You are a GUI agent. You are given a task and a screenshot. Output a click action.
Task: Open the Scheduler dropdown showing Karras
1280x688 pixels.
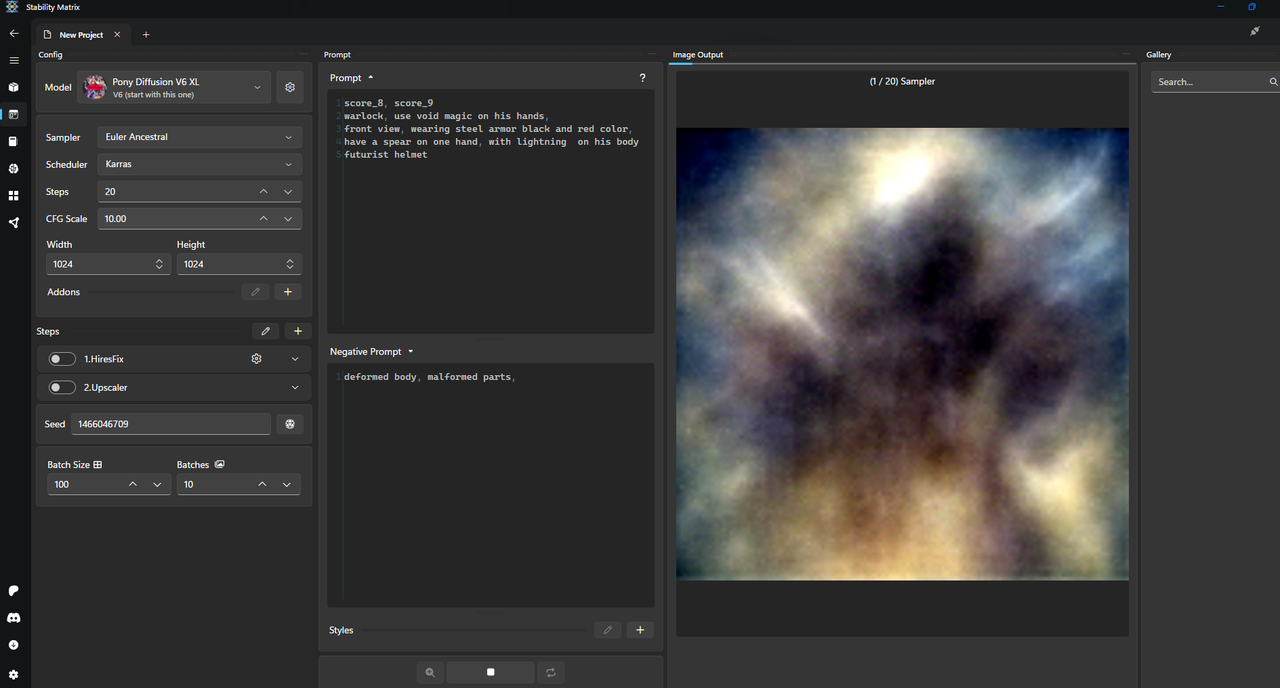[200, 164]
